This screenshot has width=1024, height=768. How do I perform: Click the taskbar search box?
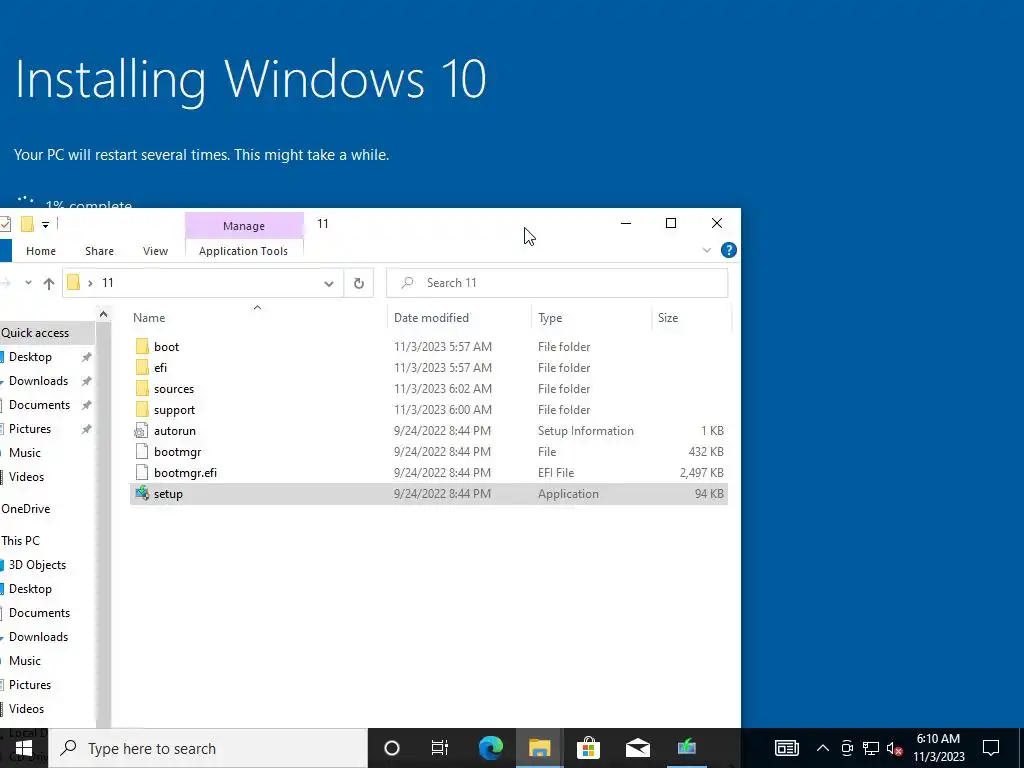[x=209, y=748]
